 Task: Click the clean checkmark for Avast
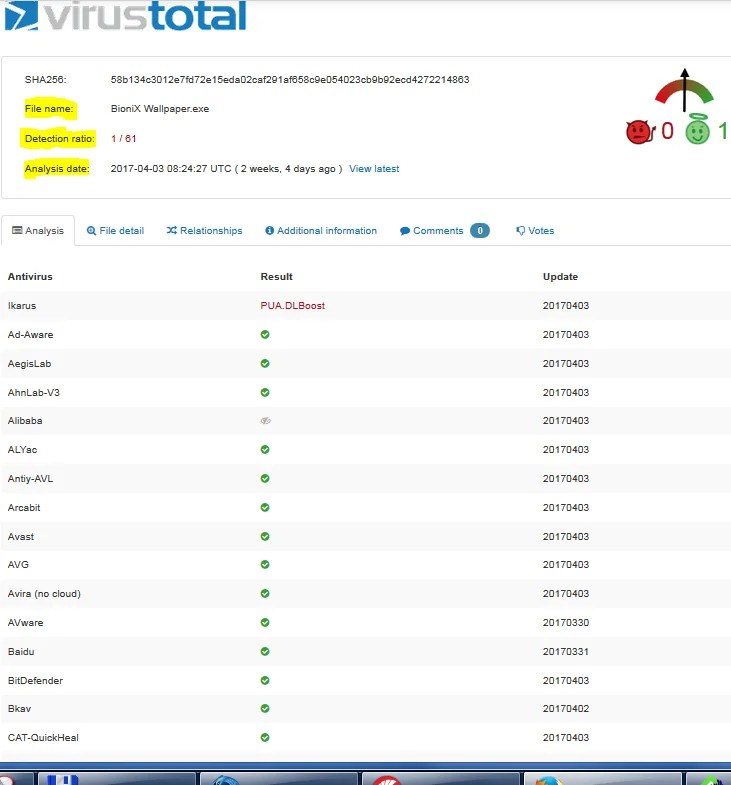coord(265,537)
